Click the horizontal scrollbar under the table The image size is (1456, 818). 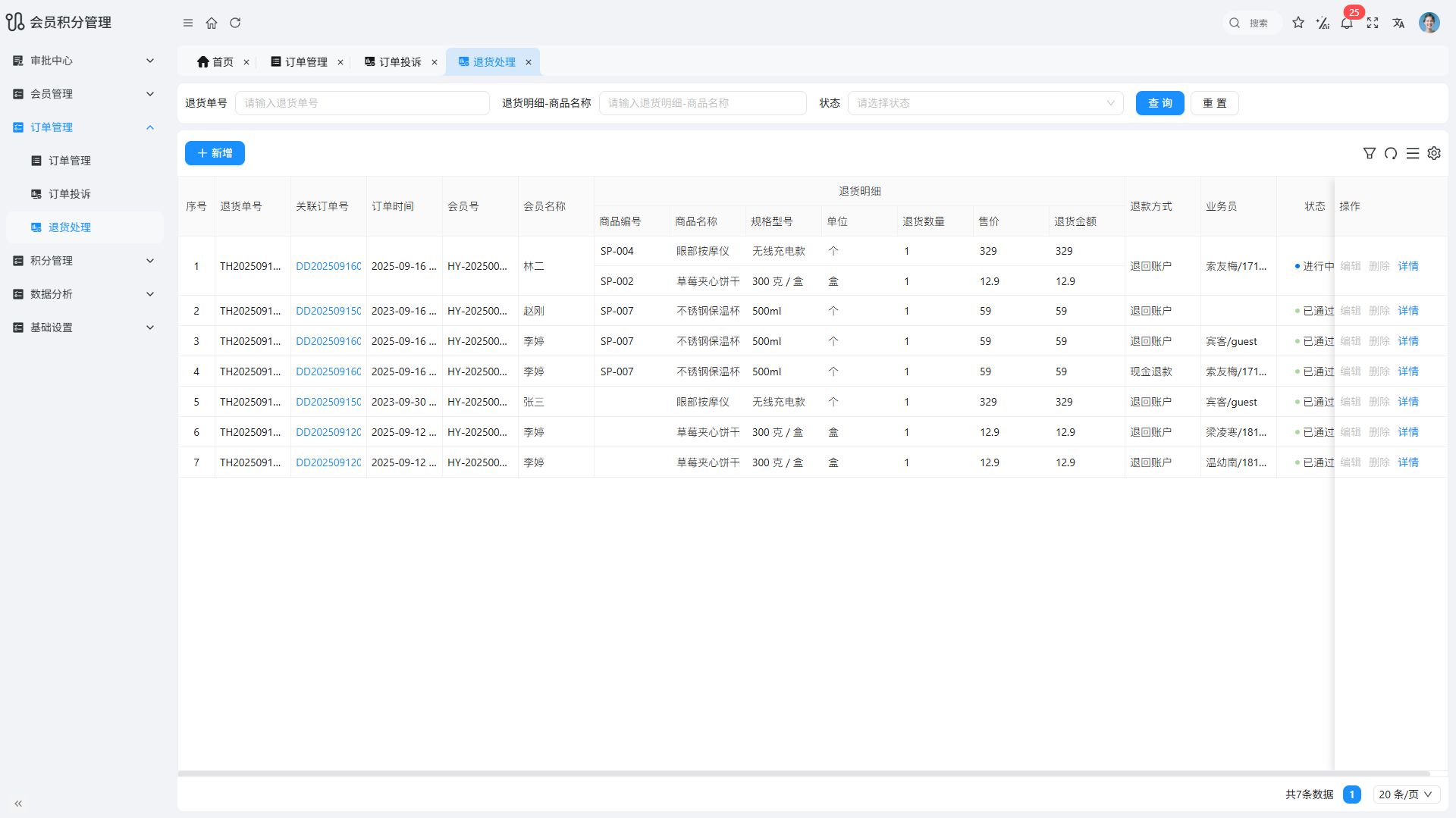pyautogui.click(x=804, y=774)
